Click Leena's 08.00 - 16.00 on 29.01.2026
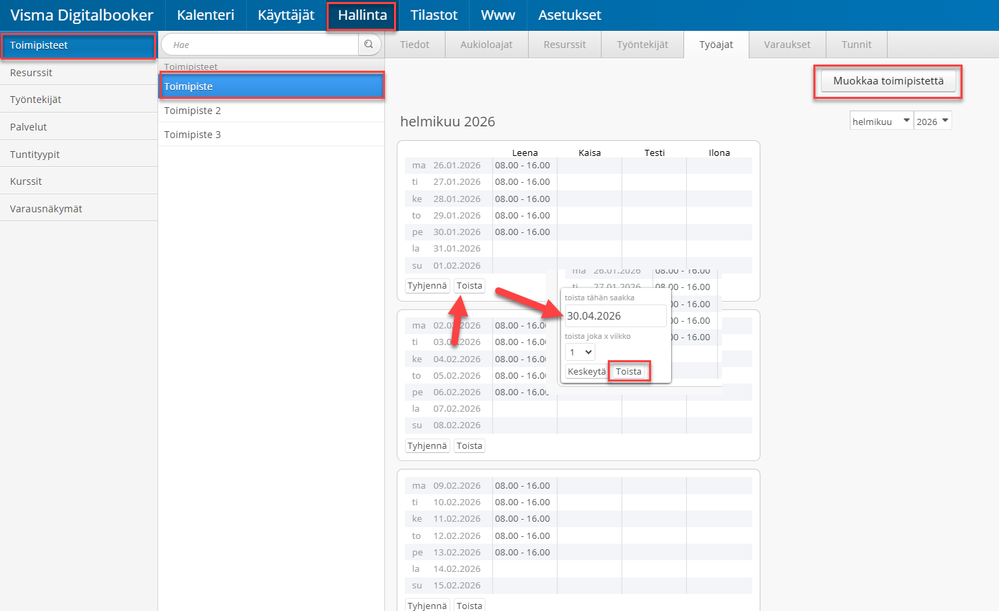This screenshot has width=999, height=611. point(522,215)
